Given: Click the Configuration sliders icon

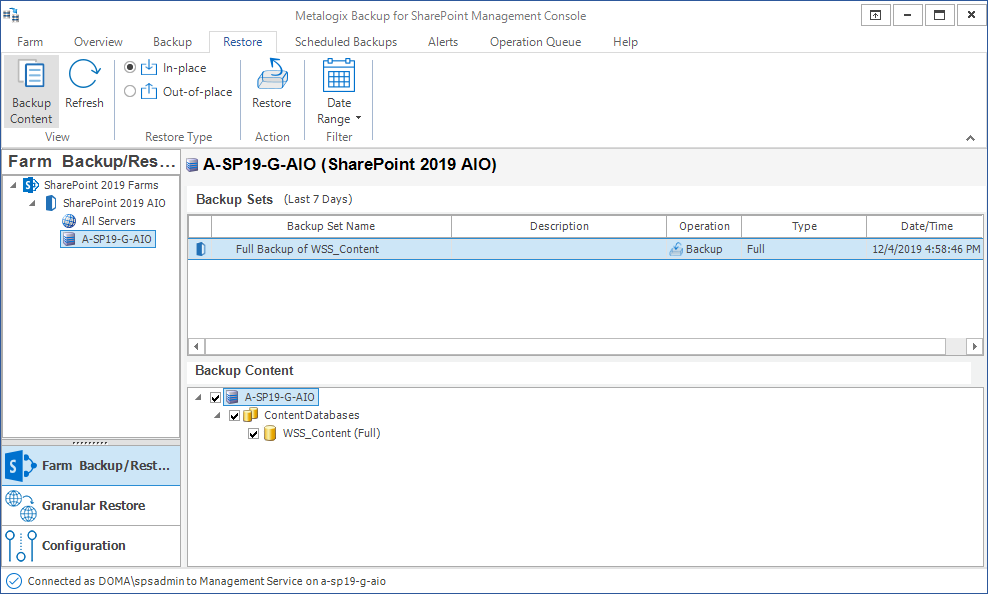Looking at the screenshot, I should click(x=21, y=545).
